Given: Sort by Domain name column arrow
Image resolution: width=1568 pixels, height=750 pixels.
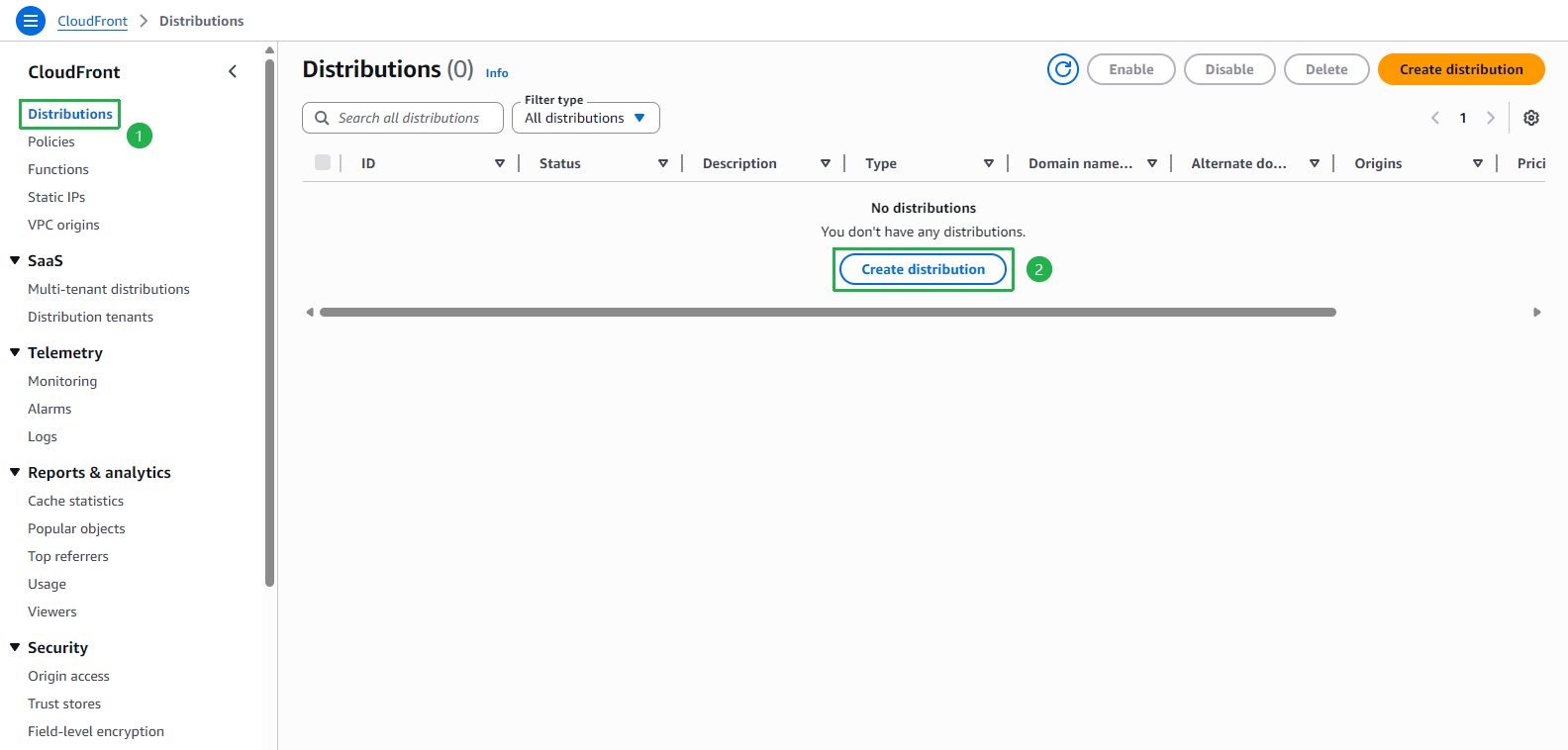Looking at the screenshot, I should tap(1152, 163).
